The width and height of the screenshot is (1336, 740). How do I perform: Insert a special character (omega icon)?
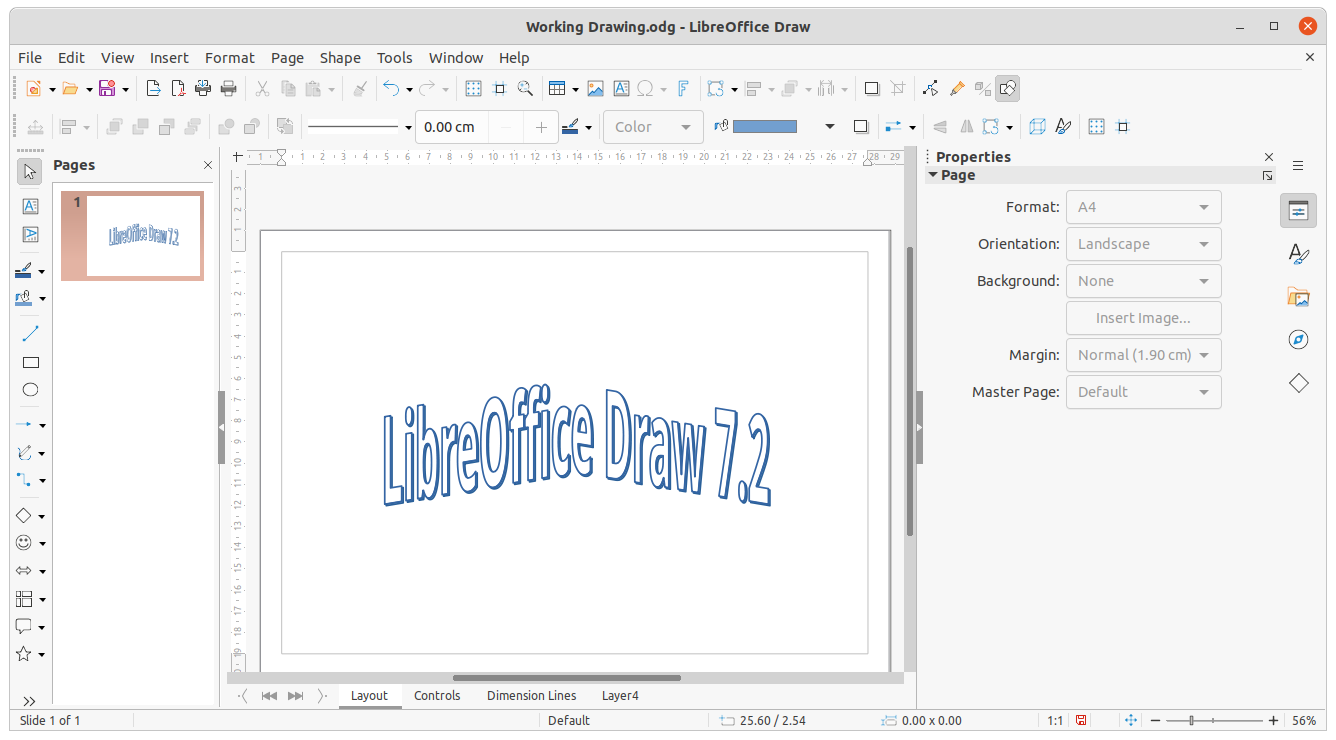click(x=646, y=89)
